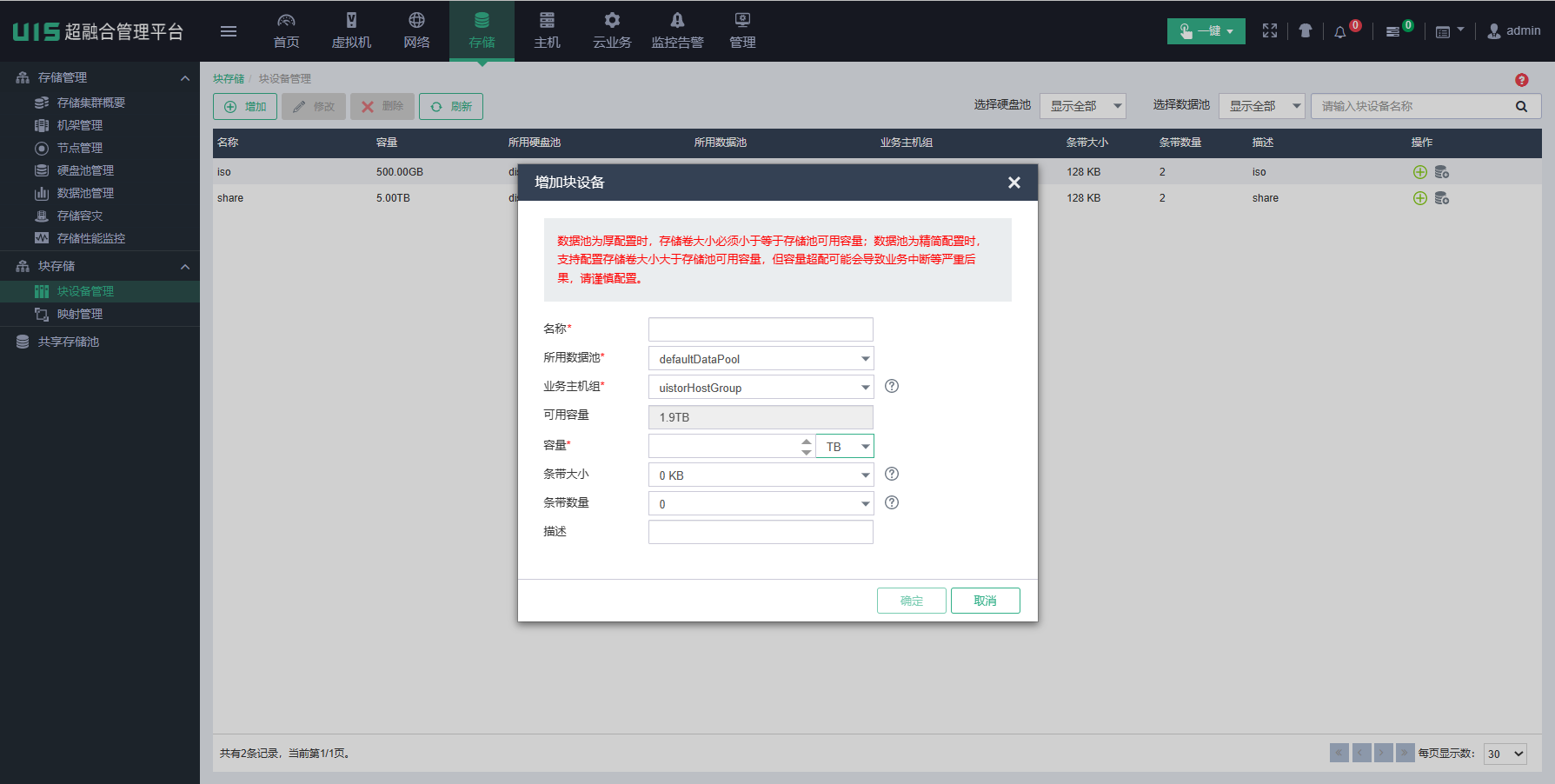Focus the 名称 name input field
This screenshot has height=784, width=1555.
tap(761, 329)
